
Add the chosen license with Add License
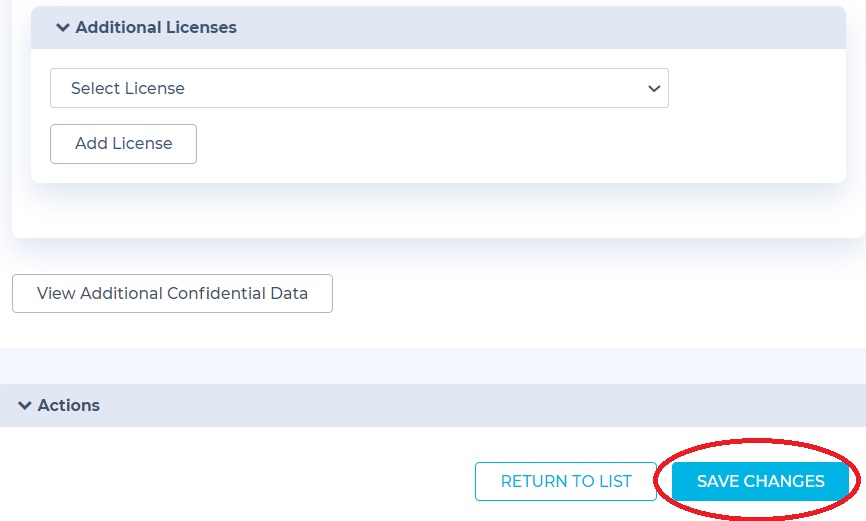pos(123,144)
